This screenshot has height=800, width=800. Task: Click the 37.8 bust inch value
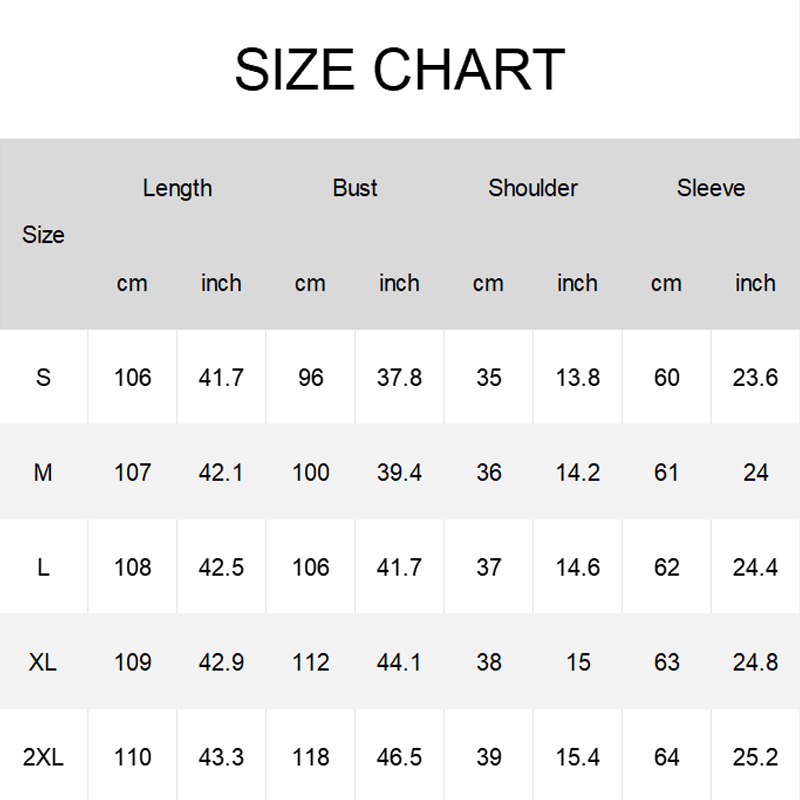click(399, 378)
